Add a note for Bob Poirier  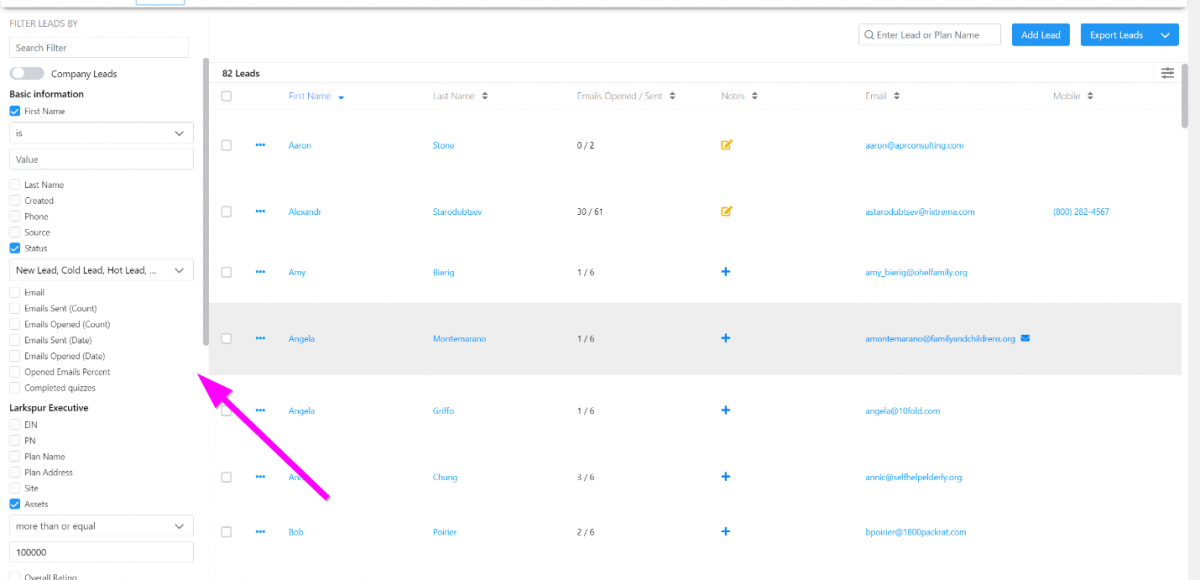[726, 532]
